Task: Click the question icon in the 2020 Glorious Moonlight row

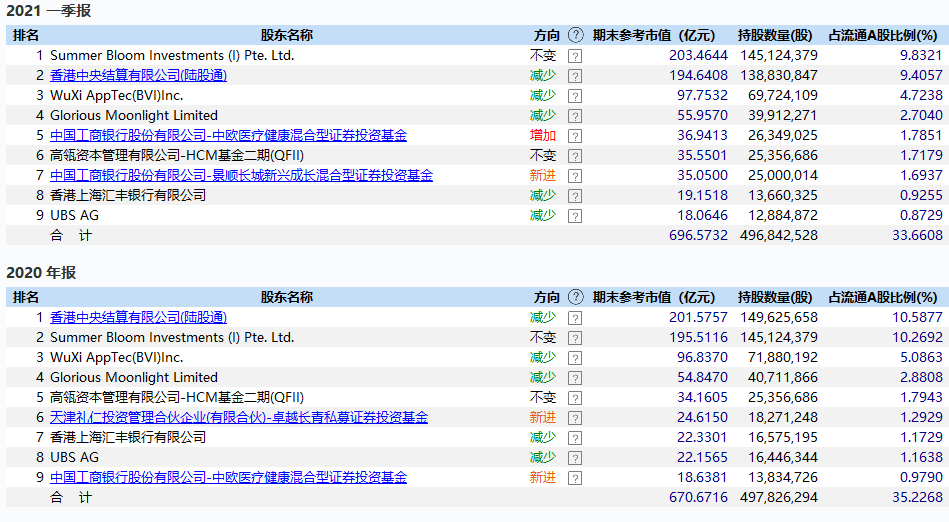Action: click(x=575, y=378)
